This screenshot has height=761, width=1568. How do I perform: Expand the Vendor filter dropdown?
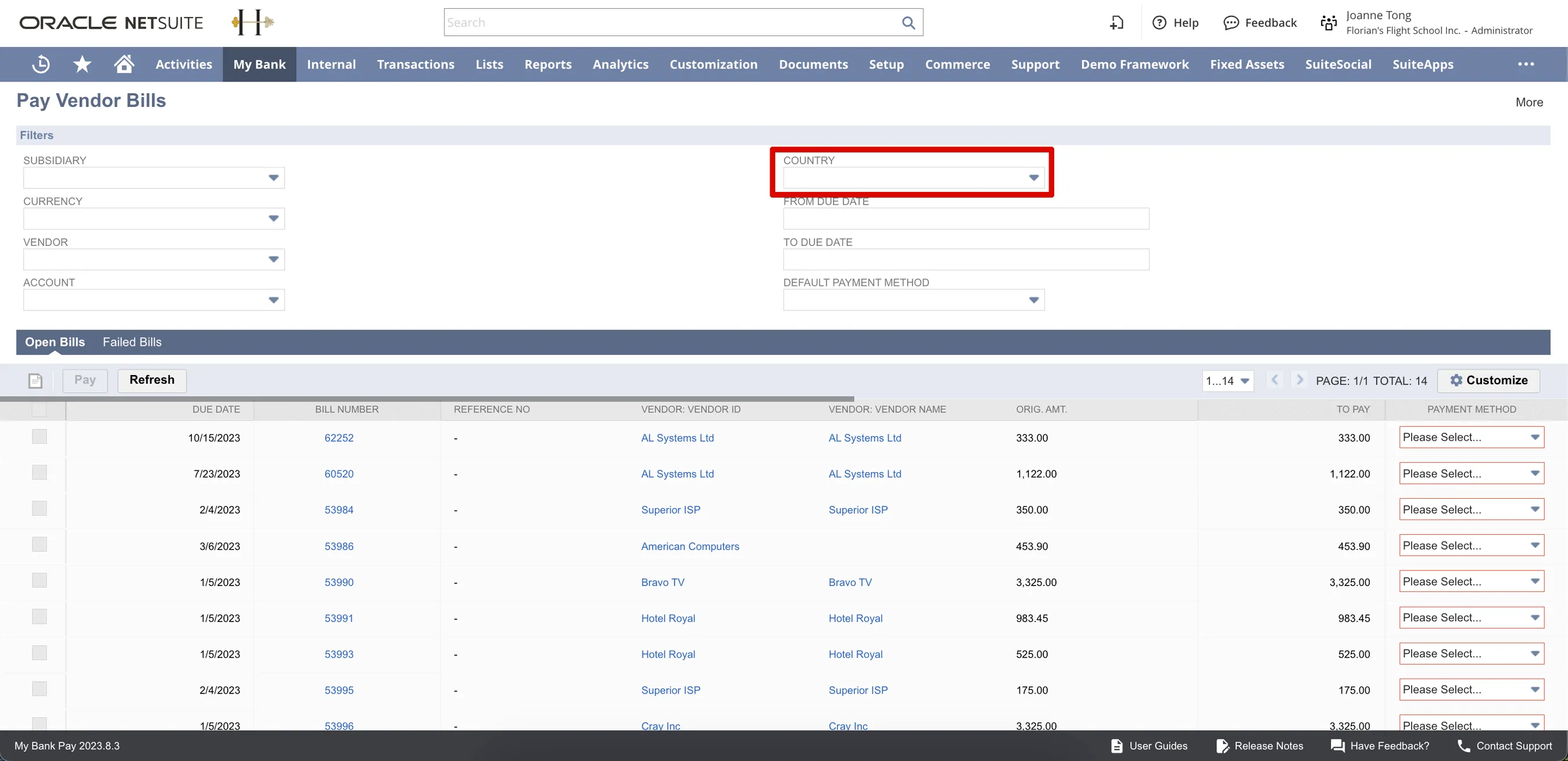273,259
